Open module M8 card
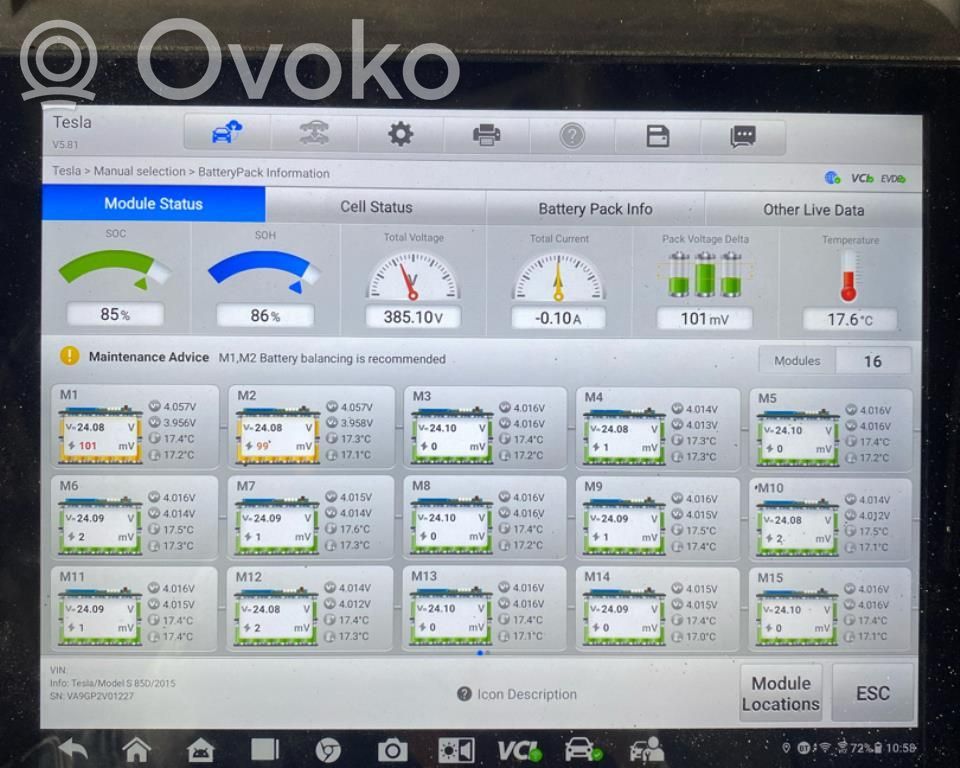The height and width of the screenshot is (768, 960). tap(484, 518)
